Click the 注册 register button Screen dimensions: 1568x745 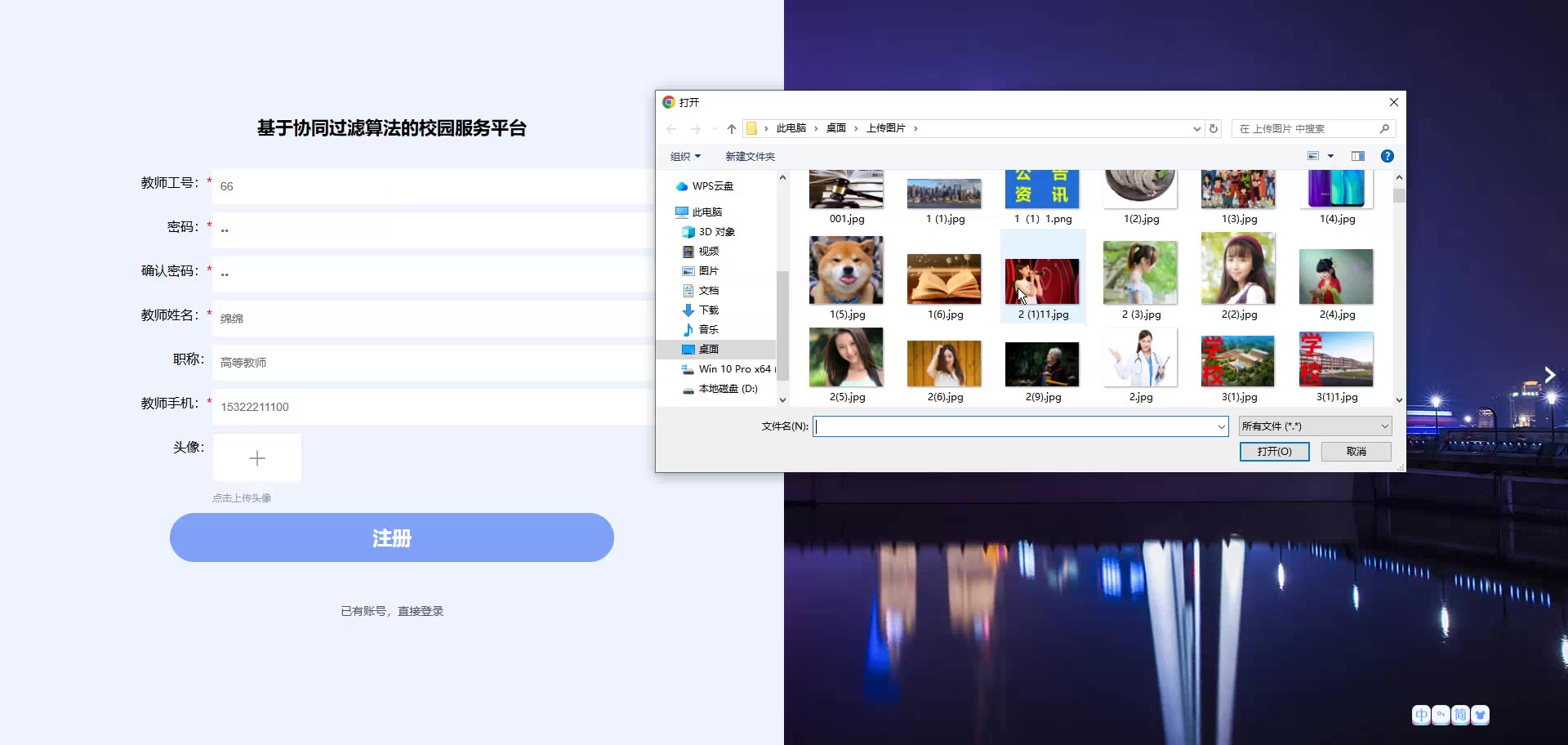click(x=391, y=538)
